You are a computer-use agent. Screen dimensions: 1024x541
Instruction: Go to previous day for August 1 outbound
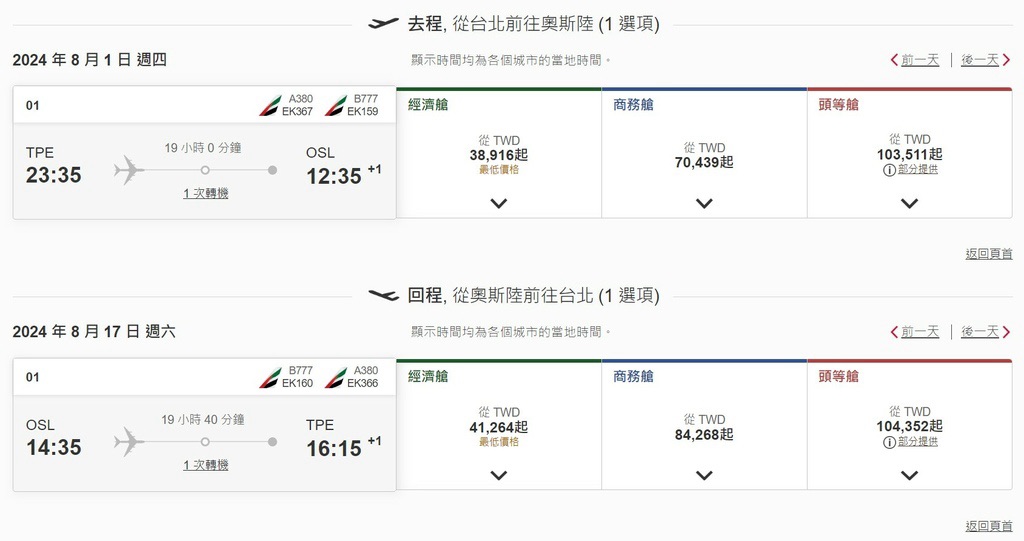[x=915, y=60]
